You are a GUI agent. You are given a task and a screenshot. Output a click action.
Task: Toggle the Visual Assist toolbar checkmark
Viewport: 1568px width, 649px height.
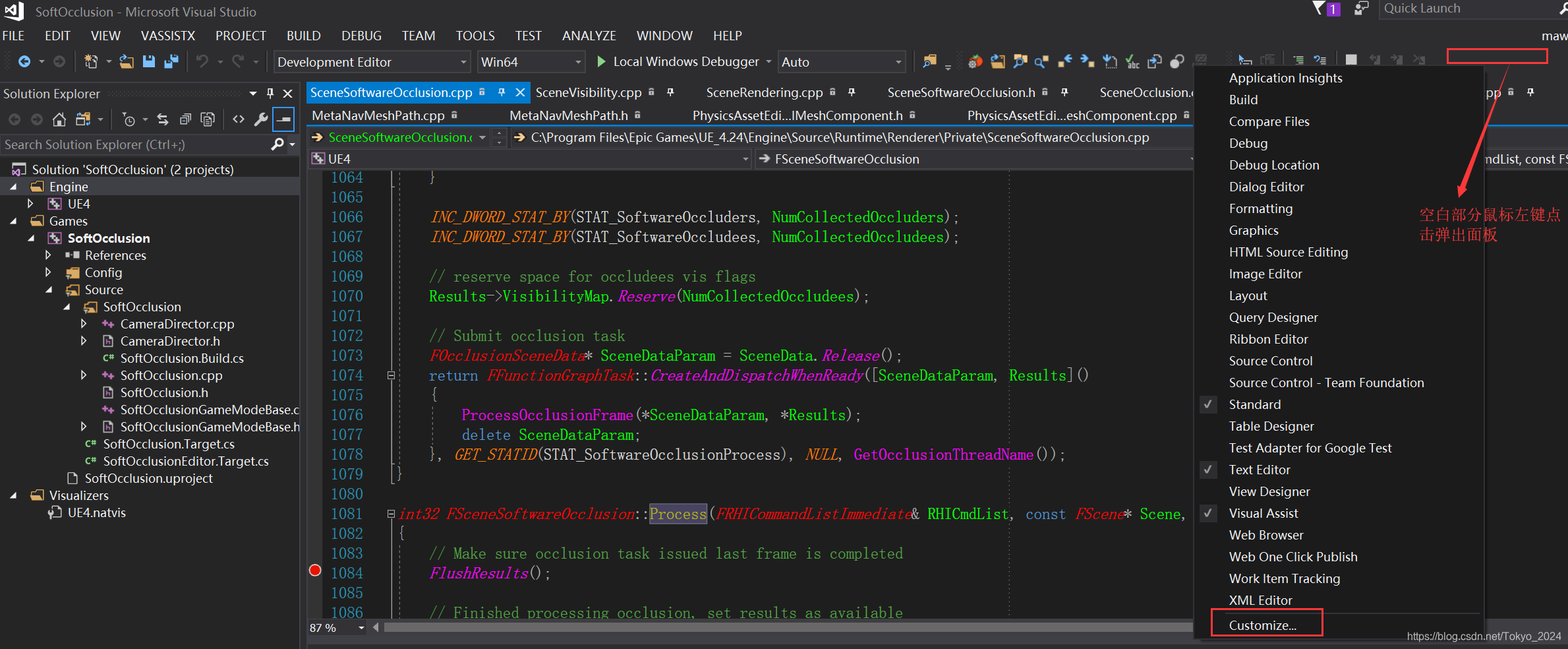tap(1208, 513)
